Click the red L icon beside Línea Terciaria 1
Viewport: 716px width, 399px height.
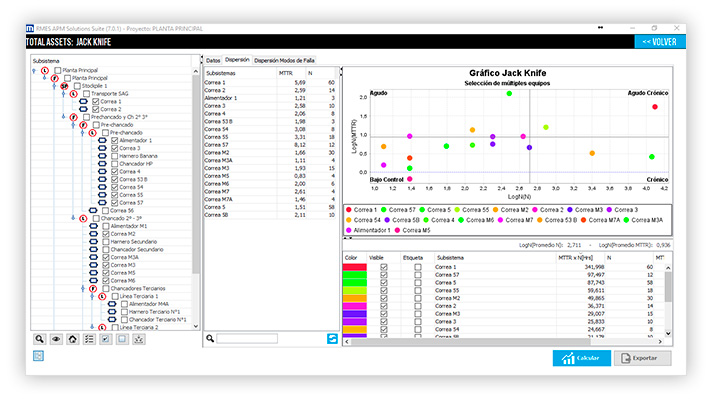[x=102, y=296]
